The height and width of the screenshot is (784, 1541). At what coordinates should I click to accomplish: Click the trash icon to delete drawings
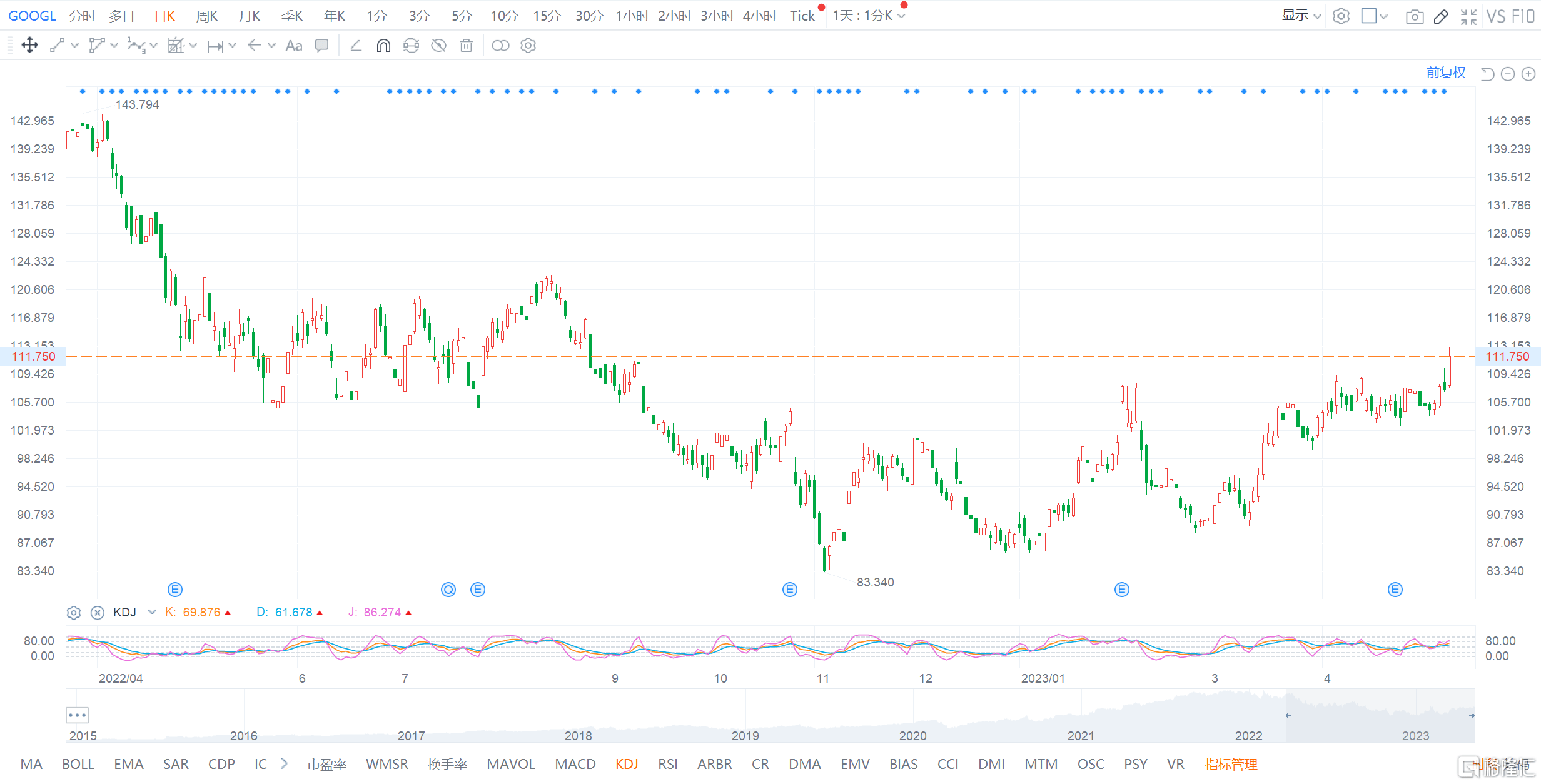tap(466, 45)
